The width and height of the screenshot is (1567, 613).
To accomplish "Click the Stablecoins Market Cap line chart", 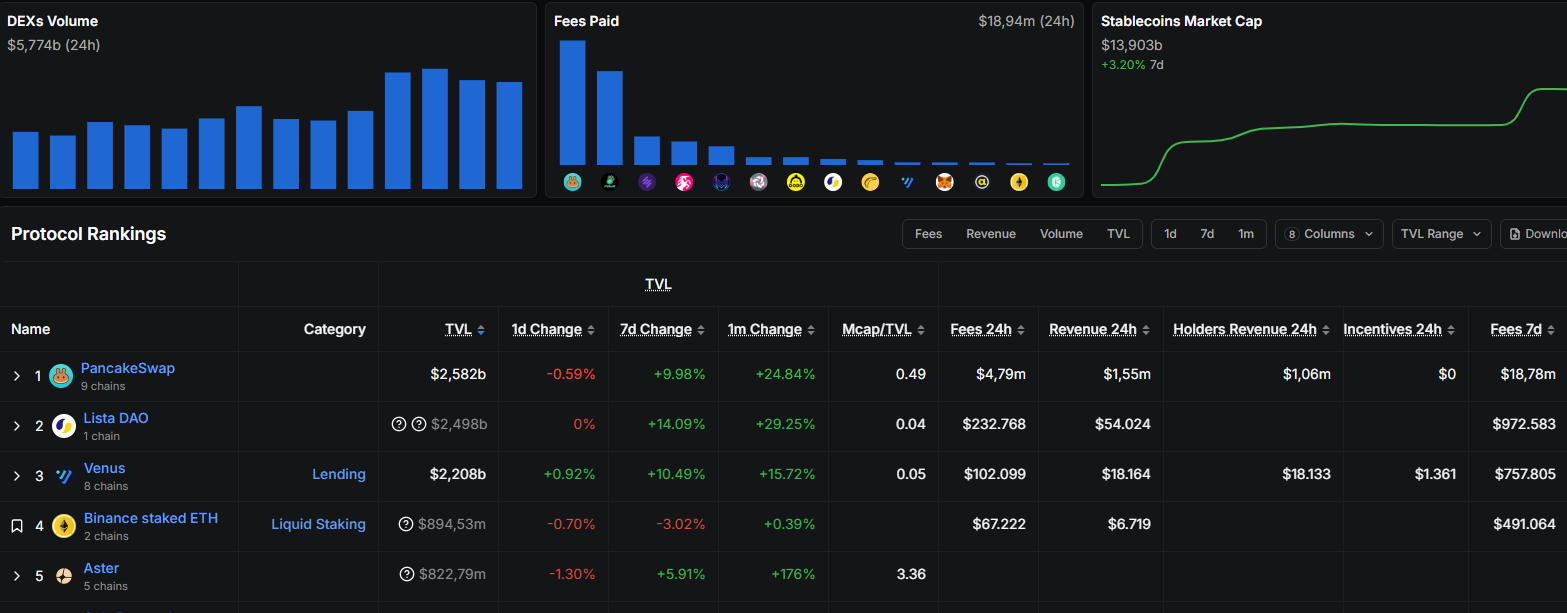I will click(1333, 135).
